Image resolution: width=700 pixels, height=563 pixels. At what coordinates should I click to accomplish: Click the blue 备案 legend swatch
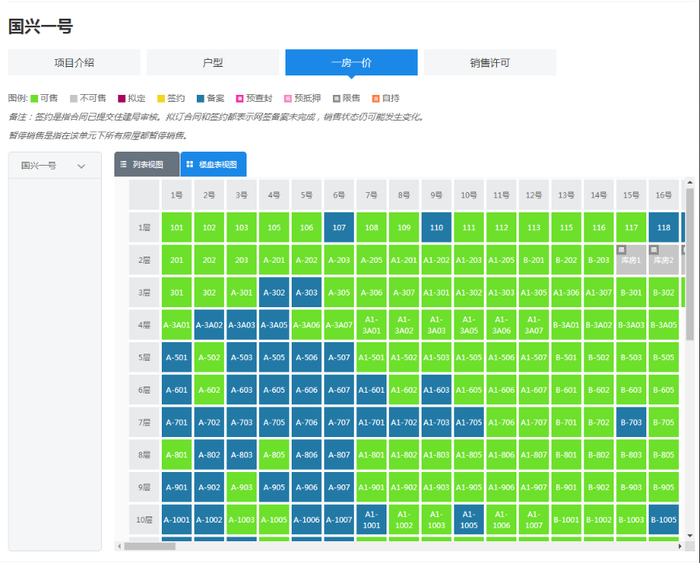pos(200,99)
